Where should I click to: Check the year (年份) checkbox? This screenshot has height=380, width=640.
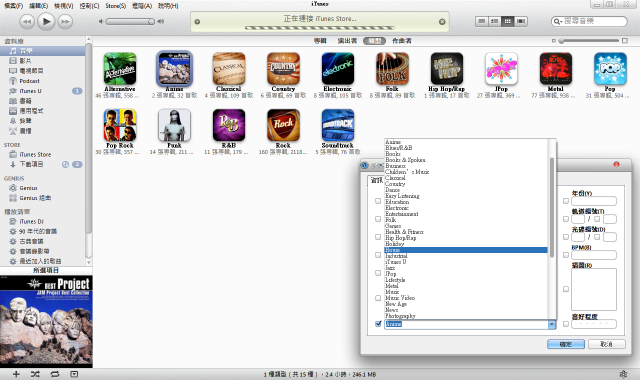[x=566, y=201]
